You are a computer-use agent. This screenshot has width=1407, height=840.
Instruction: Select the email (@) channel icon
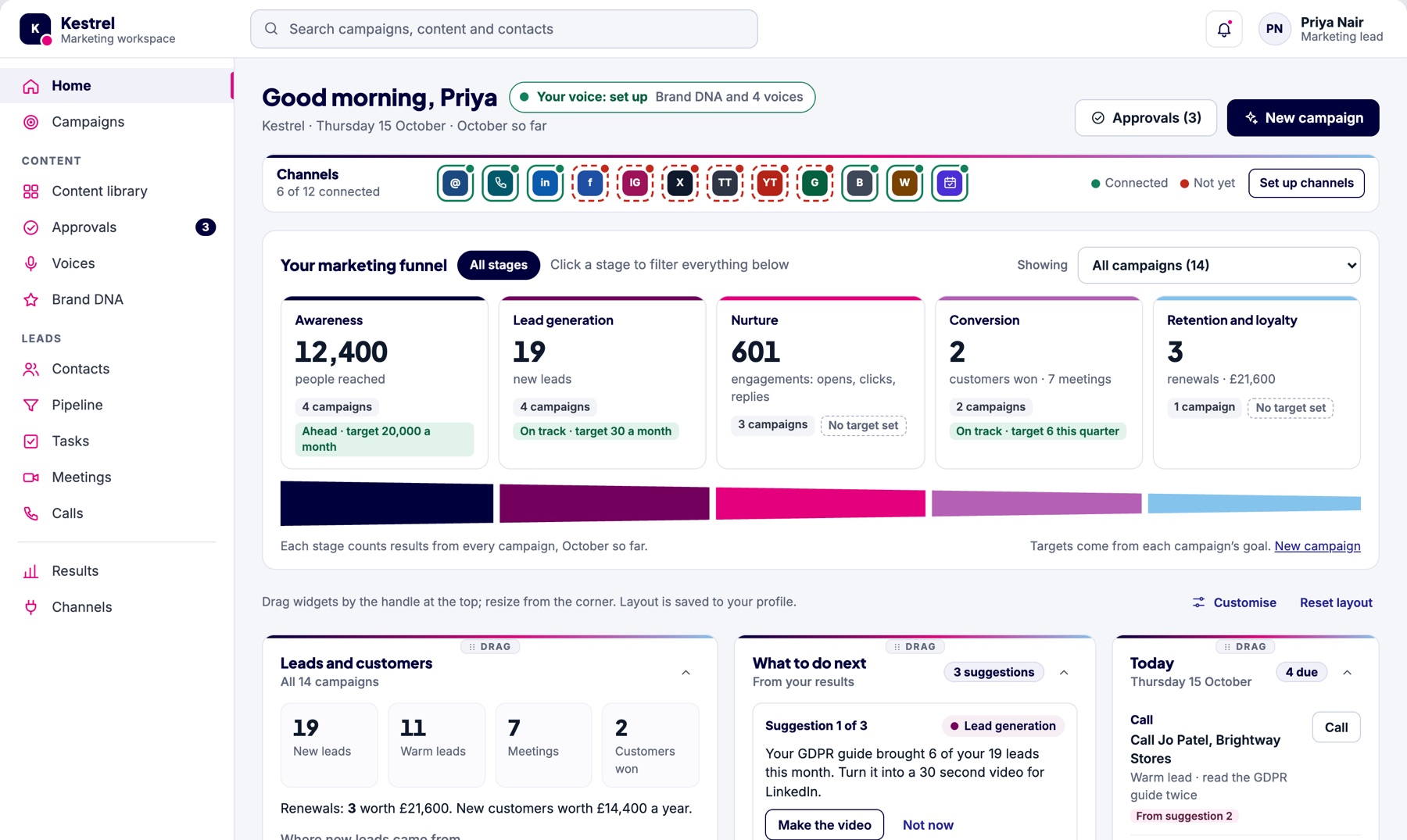[455, 183]
